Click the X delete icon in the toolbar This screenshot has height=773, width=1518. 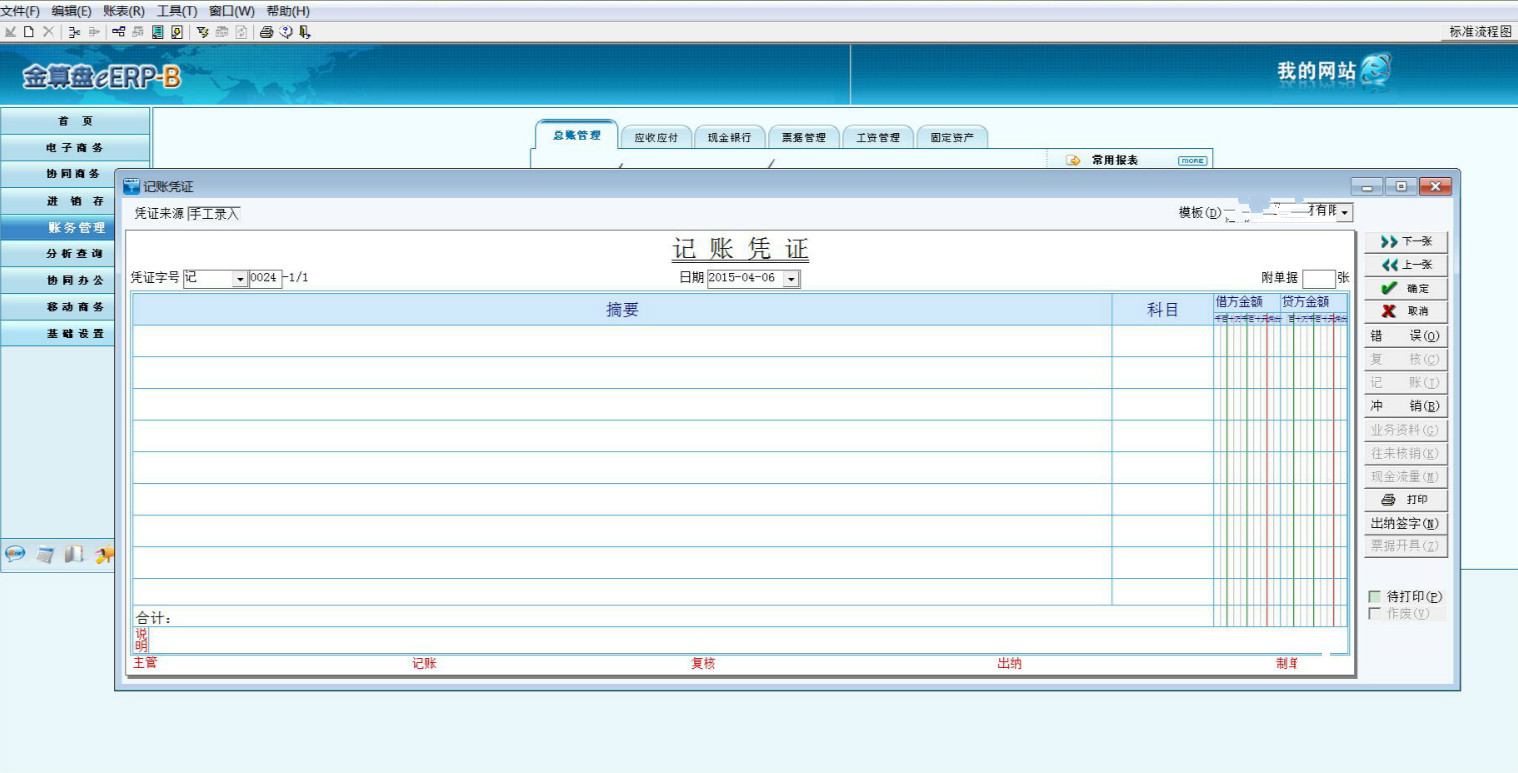click(48, 31)
